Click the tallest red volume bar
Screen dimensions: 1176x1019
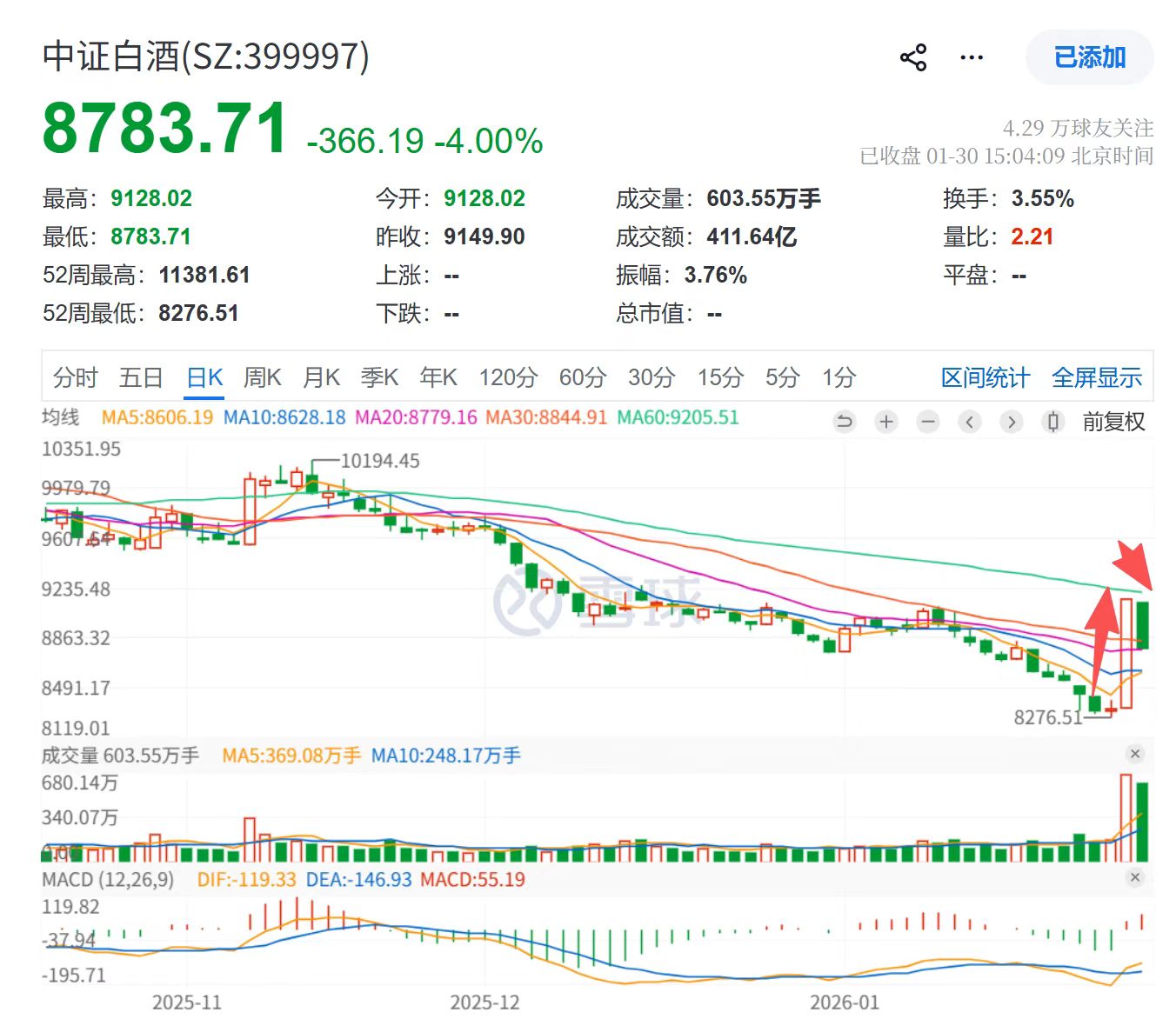pos(1126,817)
